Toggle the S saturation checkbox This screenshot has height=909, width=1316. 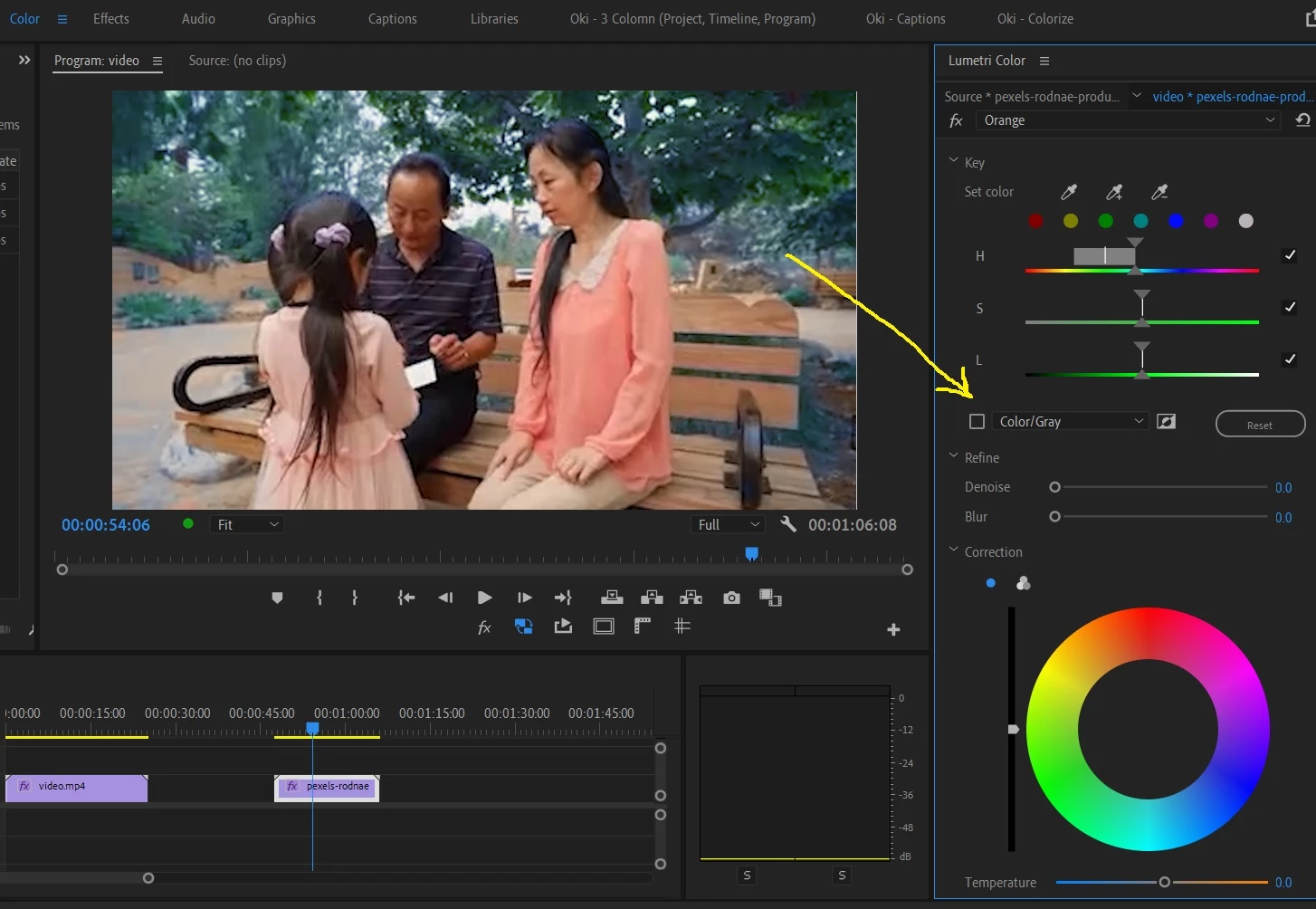pyautogui.click(x=1290, y=308)
